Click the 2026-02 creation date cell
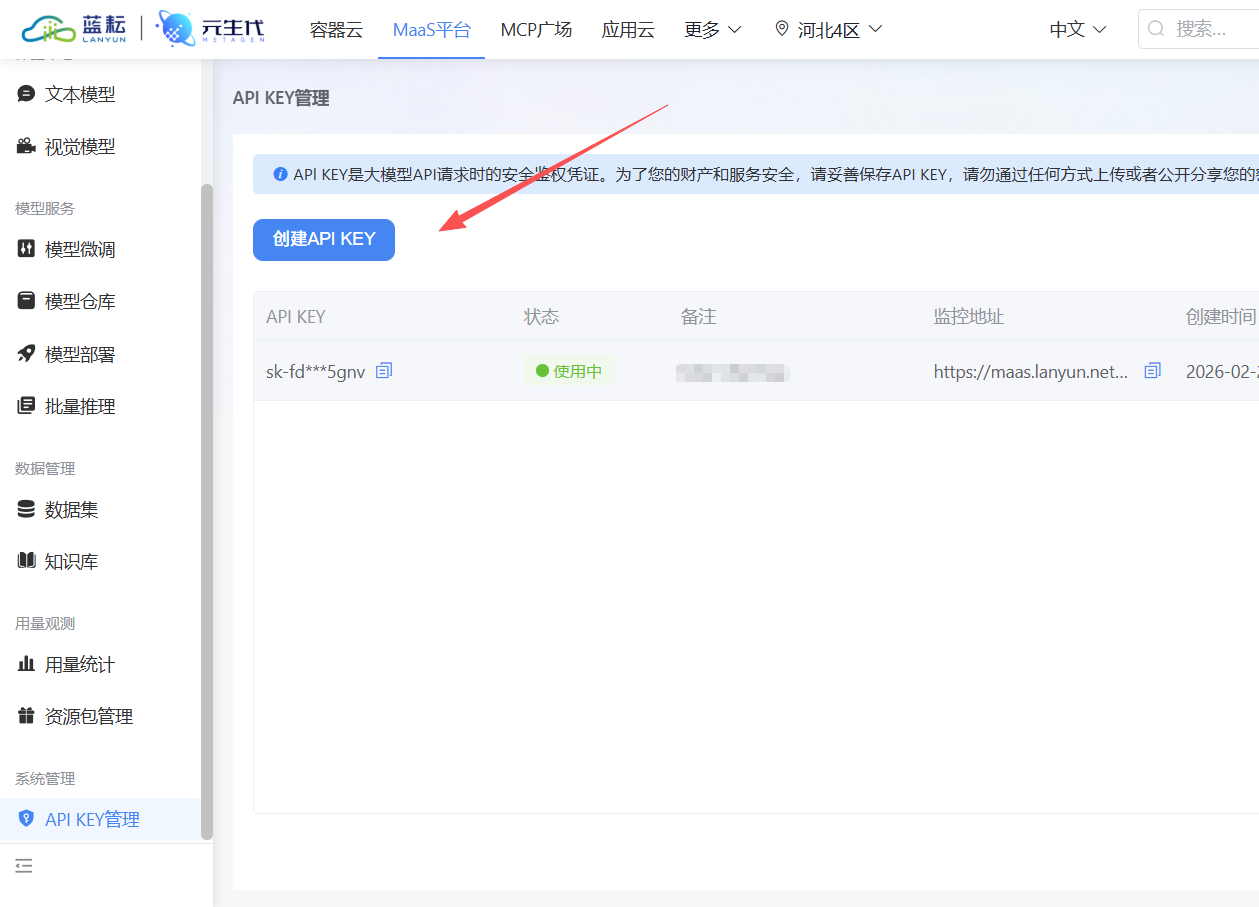 [1222, 371]
